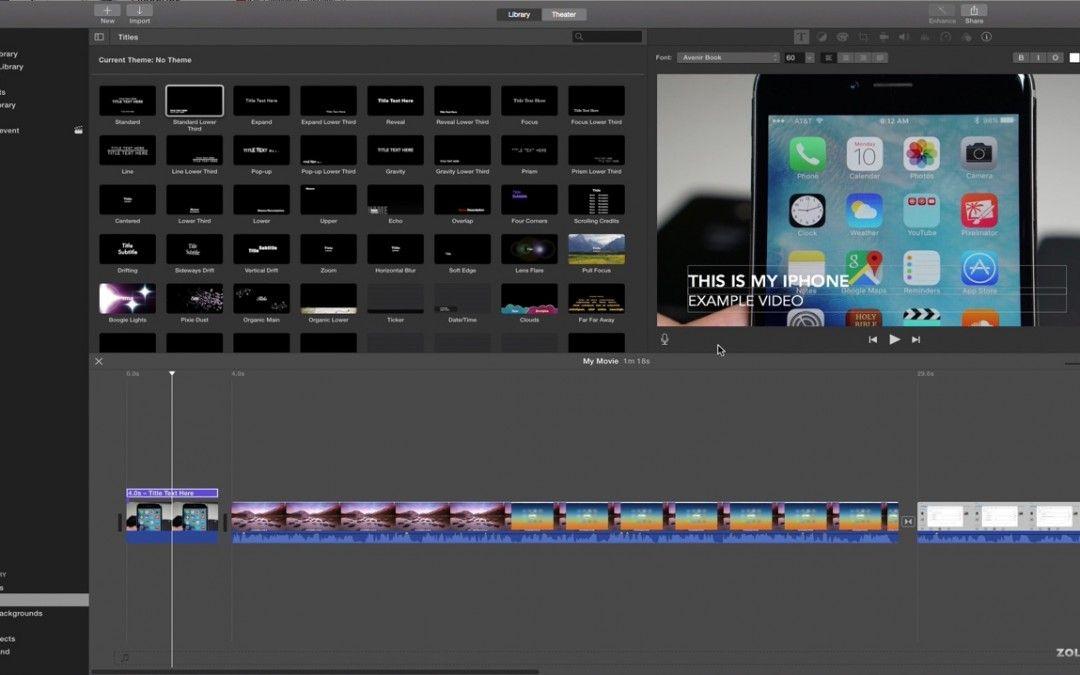This screenshot has height=675, width=1080.
Task: Align the title text left
Action: [829, 58]
